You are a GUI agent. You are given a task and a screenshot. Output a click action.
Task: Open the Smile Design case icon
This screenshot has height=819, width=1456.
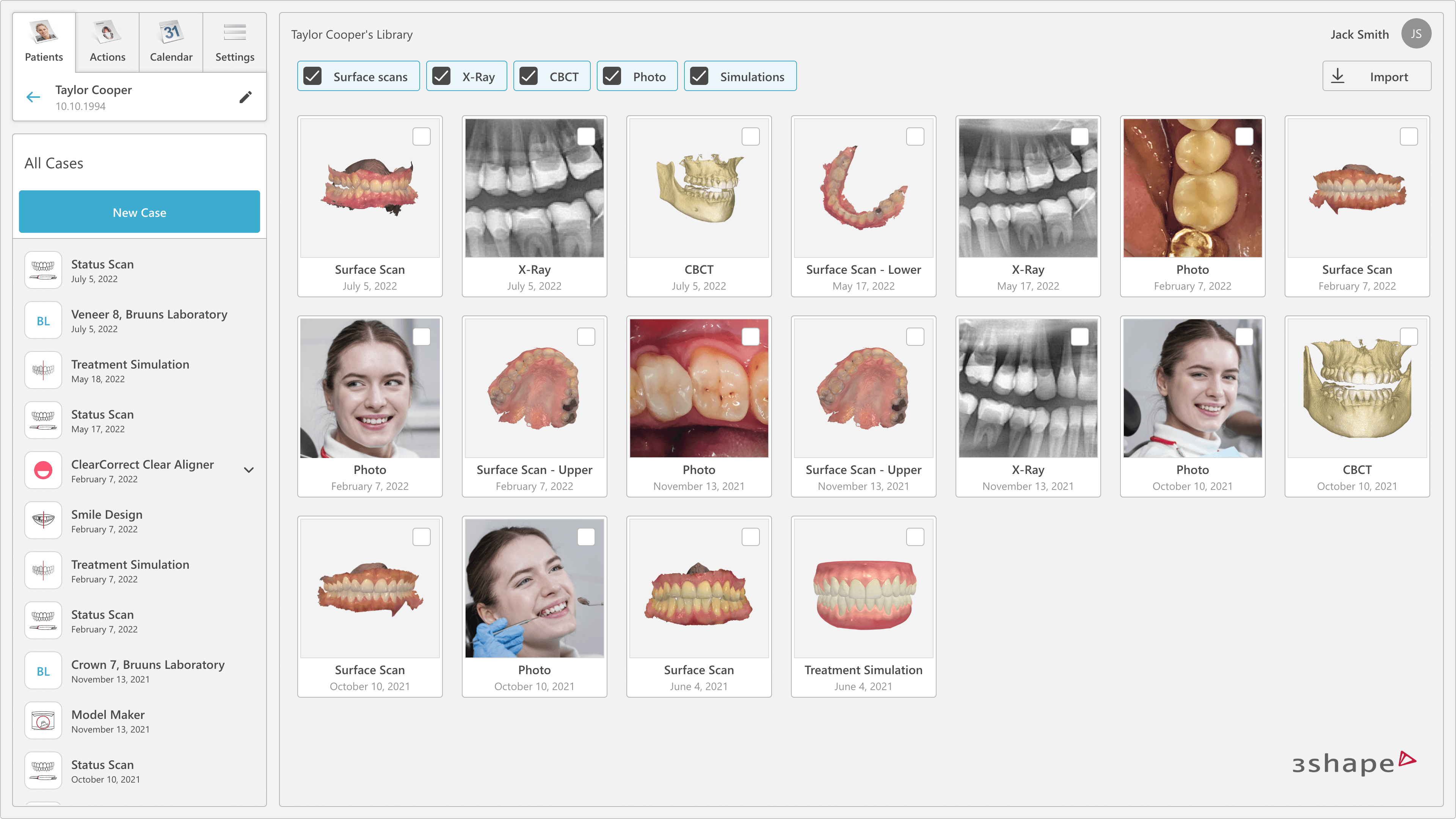point(43,520)
